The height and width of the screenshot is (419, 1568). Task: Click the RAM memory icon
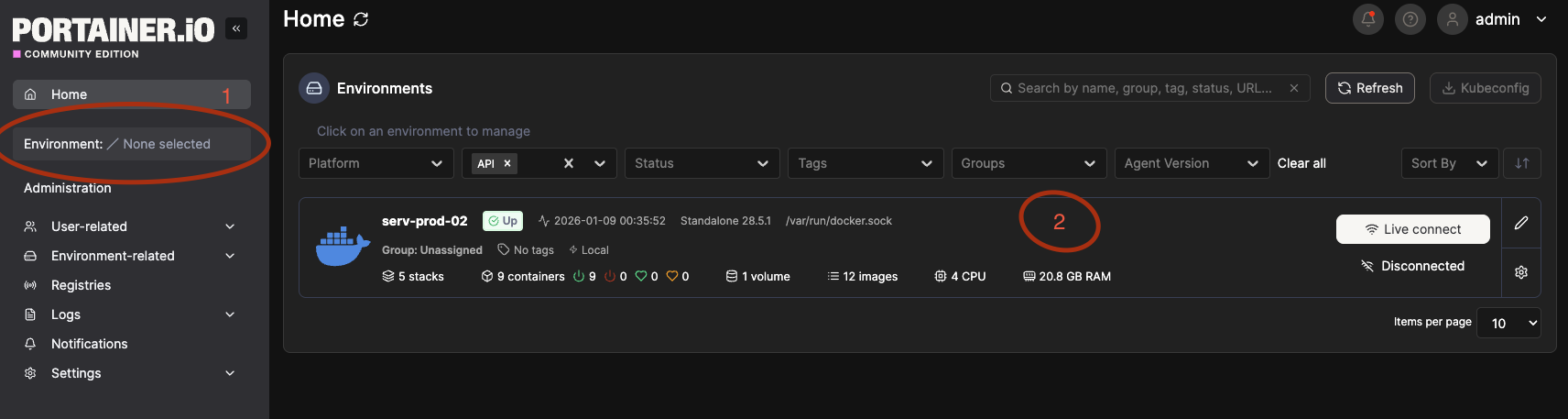tap(1029, 276)
